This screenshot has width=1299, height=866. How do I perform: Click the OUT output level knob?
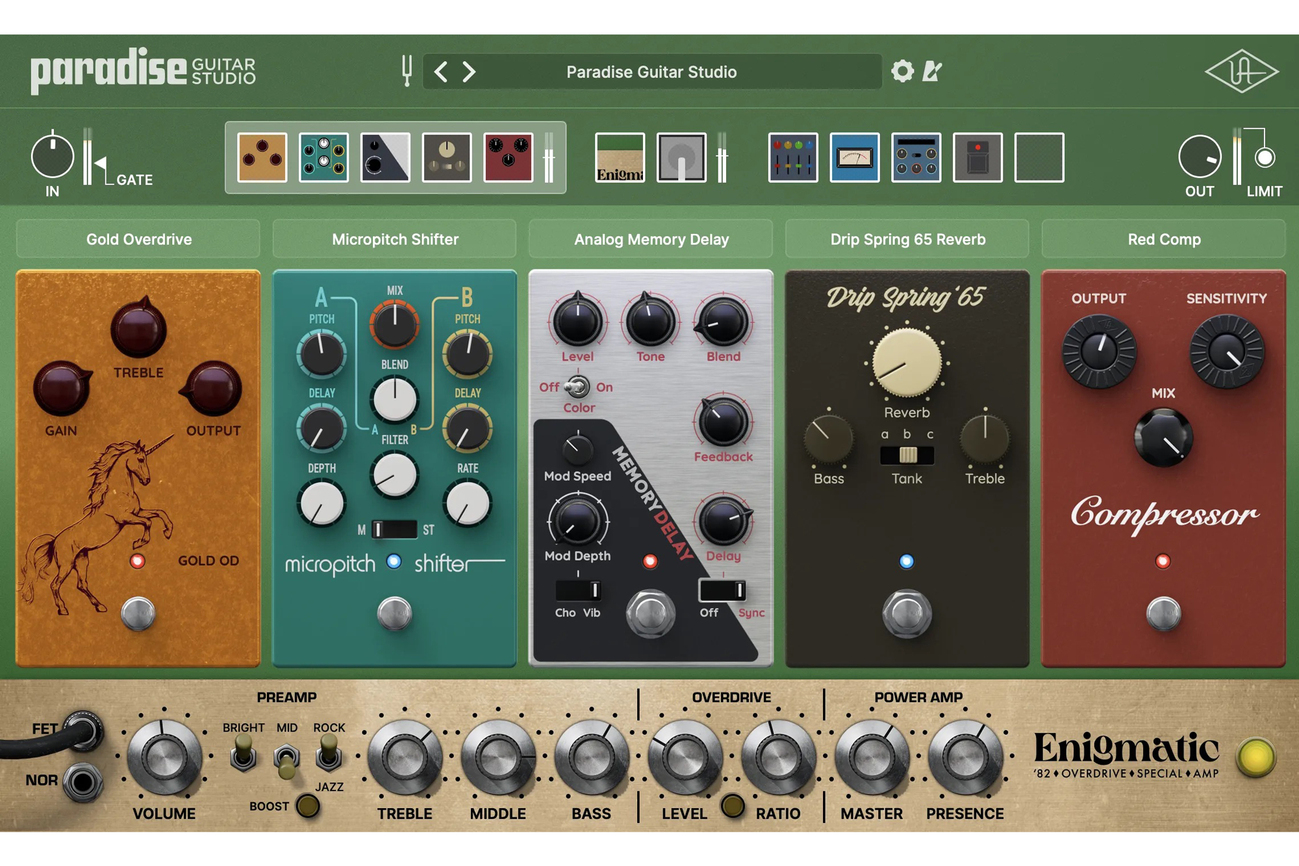(1199, 157)
